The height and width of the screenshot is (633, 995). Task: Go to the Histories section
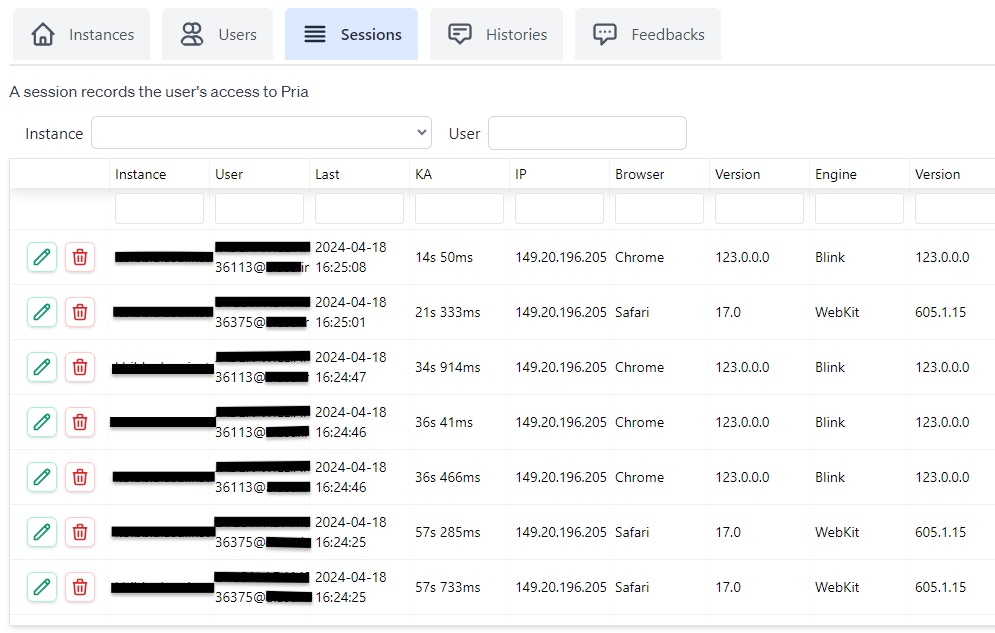pyautogui.click(x=496, y=33)
